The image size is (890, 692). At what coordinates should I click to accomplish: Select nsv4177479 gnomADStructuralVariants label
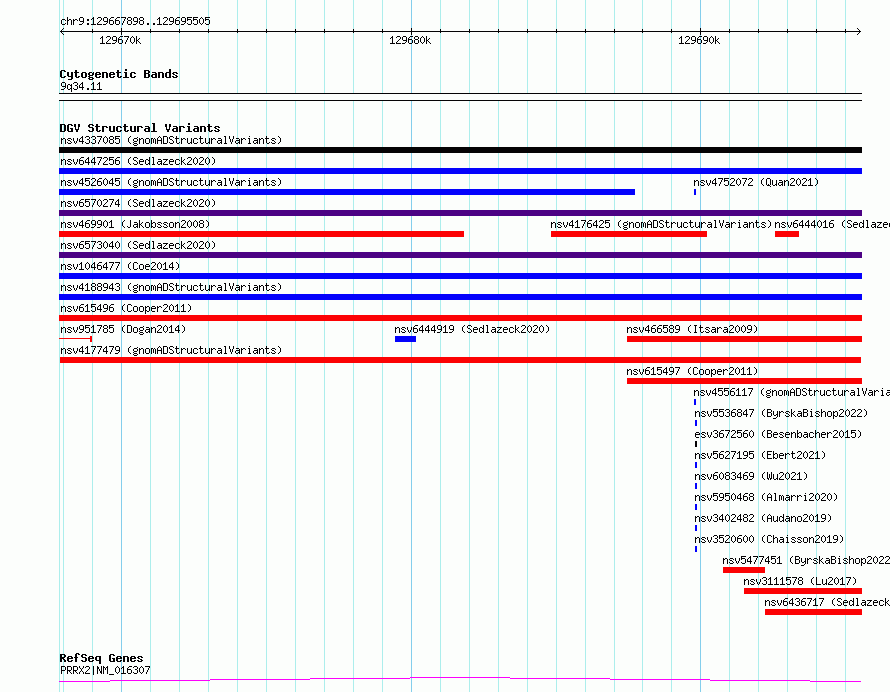point(171,350)
